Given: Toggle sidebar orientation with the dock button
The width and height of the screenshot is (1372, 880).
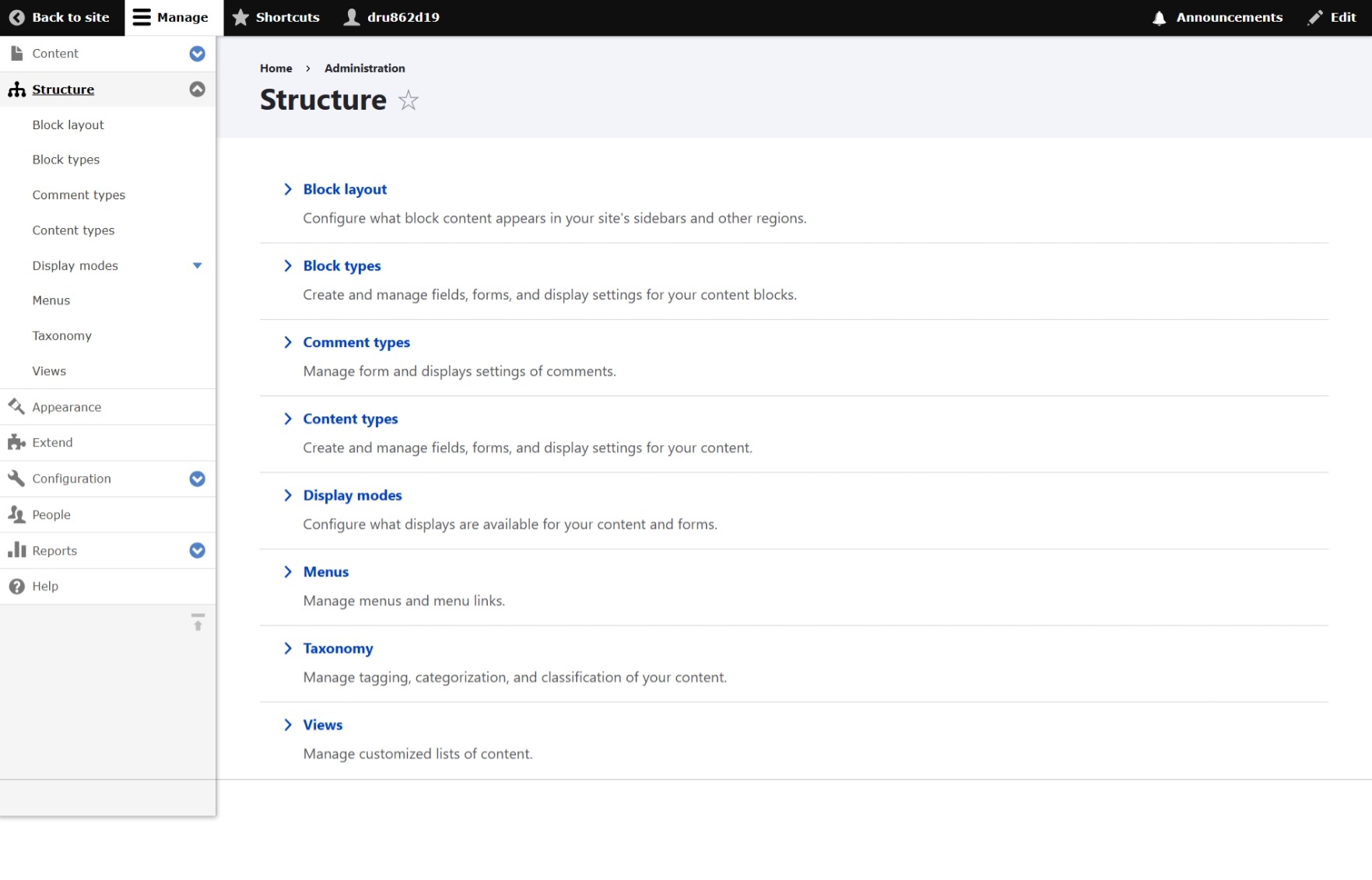Looking at the screenshot, I should click(x=198, y=622).
